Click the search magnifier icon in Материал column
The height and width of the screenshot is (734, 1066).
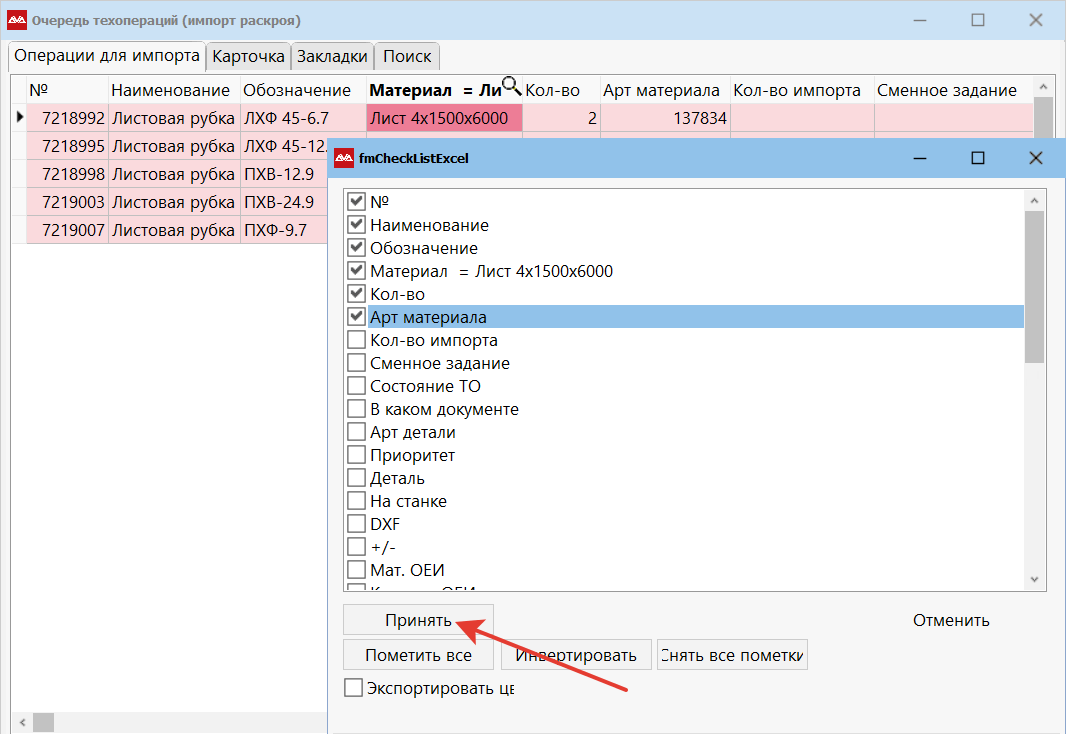point(511,85)
